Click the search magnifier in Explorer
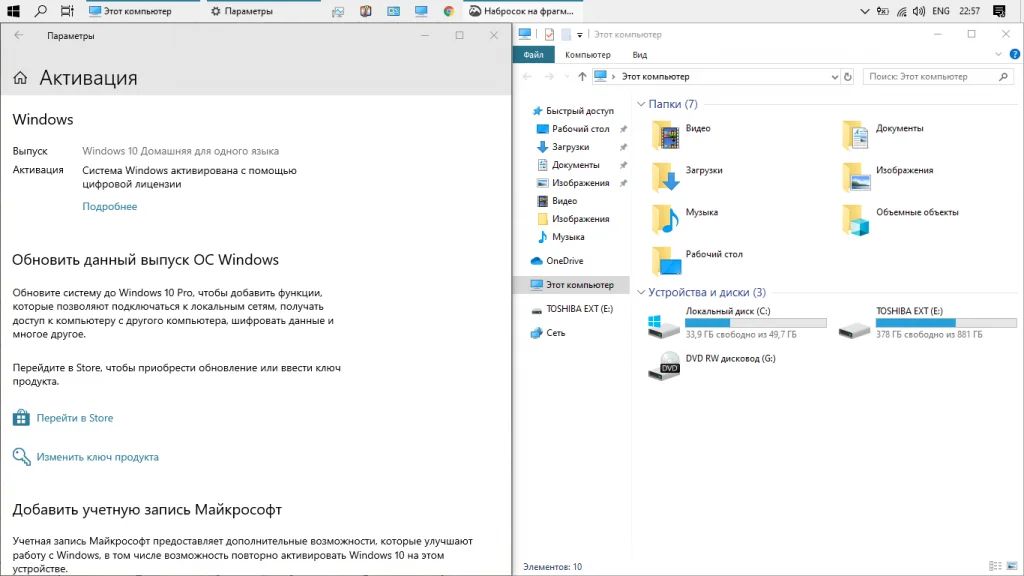 pos(1003,76)
